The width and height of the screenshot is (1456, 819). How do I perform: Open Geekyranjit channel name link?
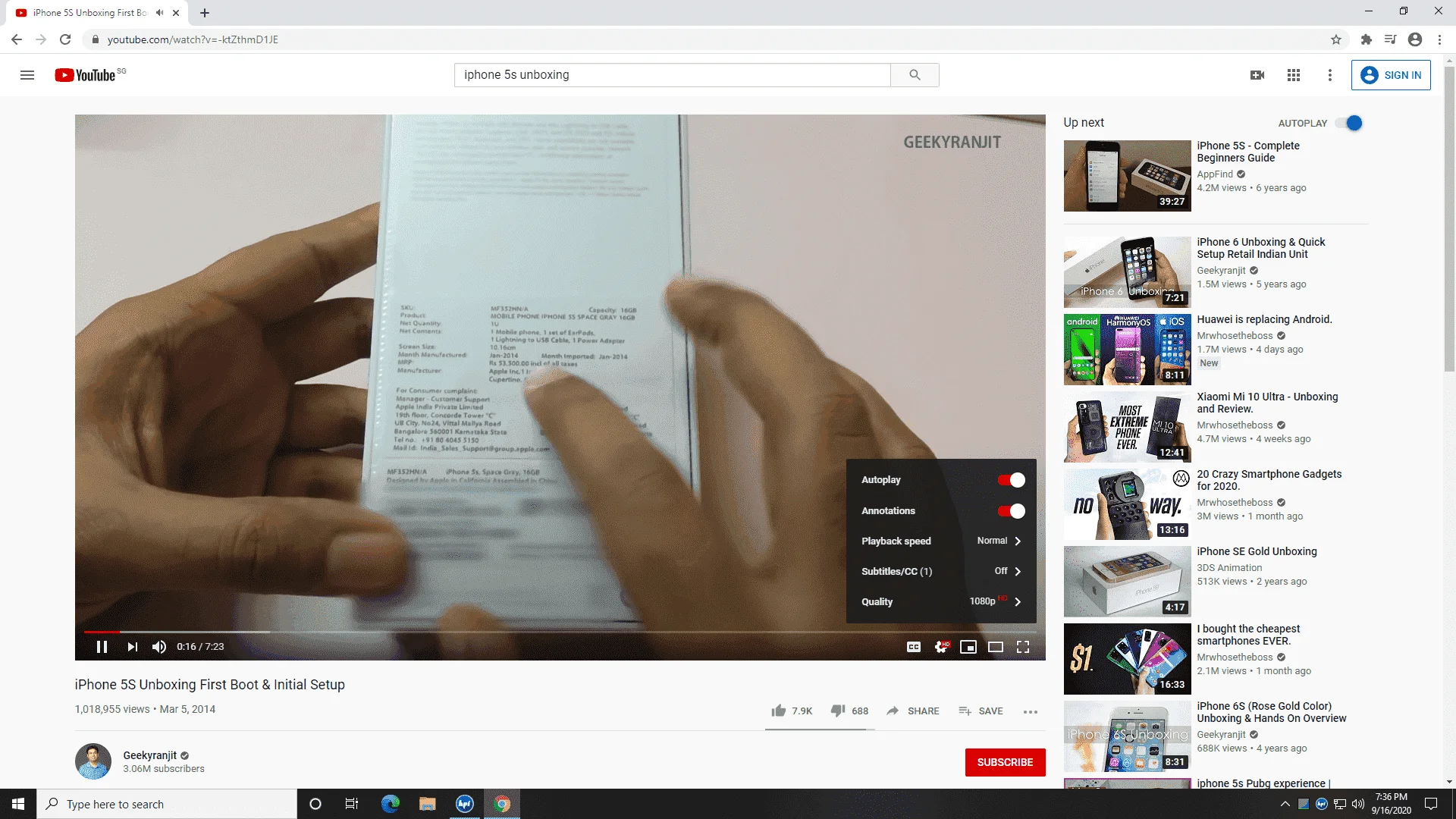(x=149, y=755)
